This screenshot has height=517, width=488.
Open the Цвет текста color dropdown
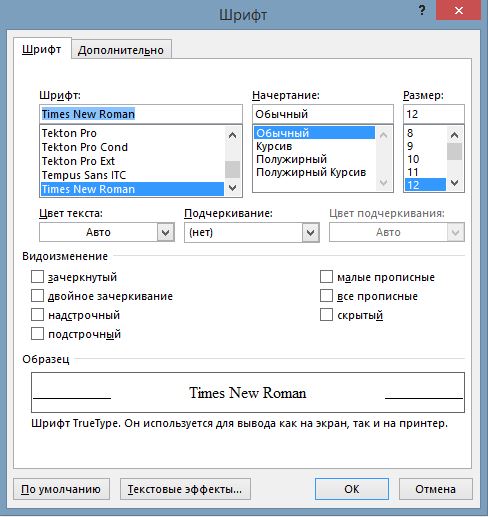point(166,232)
